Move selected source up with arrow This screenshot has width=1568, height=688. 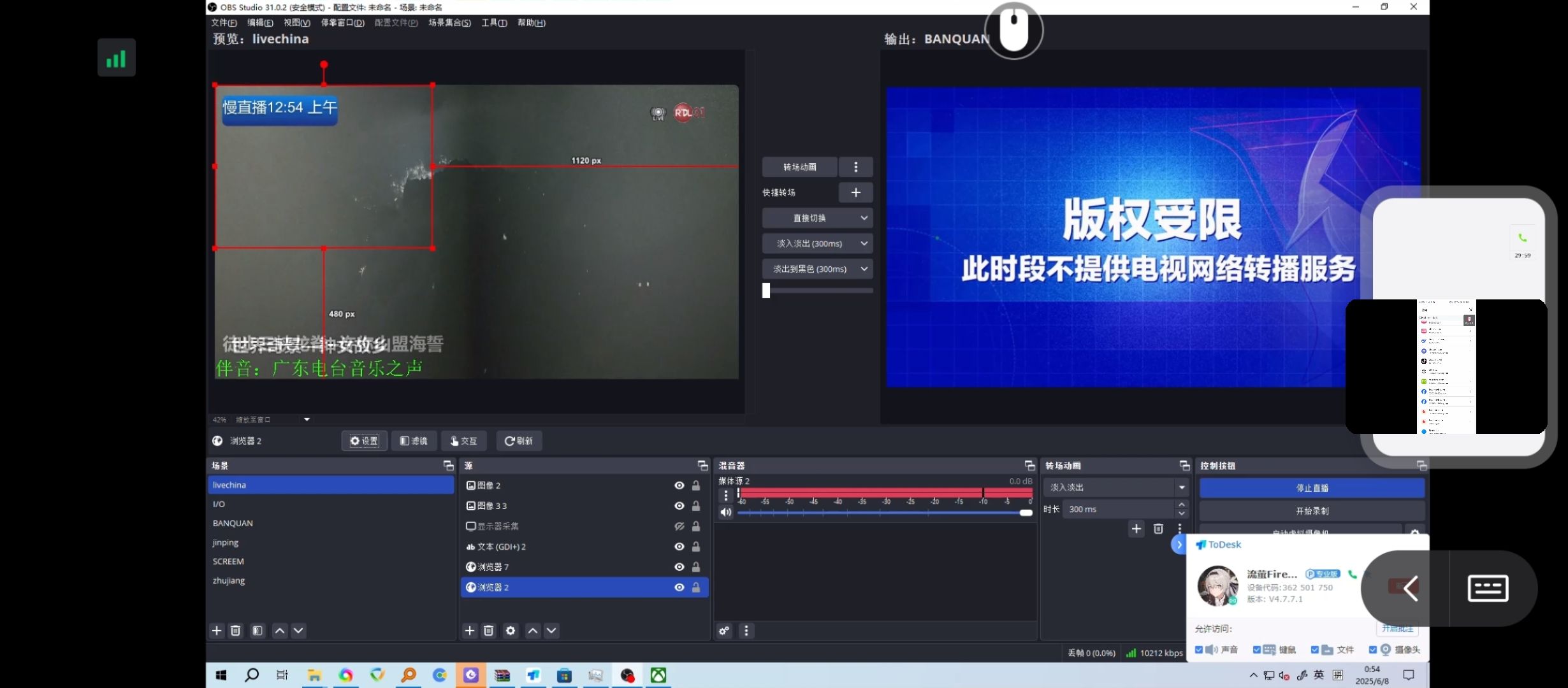[533, 631]
